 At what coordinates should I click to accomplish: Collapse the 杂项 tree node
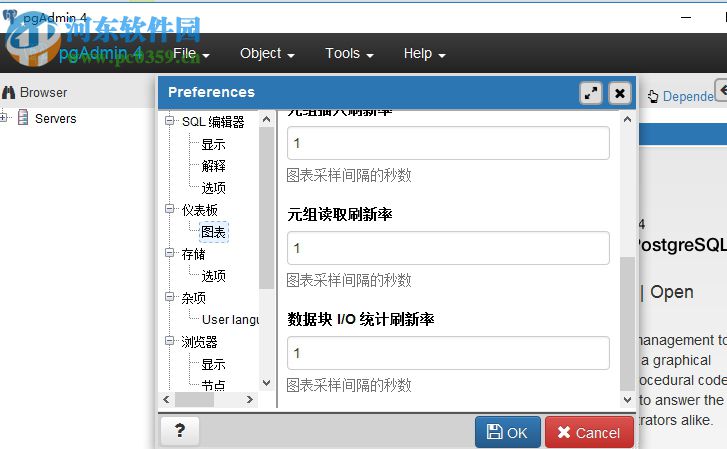[170, 297]
